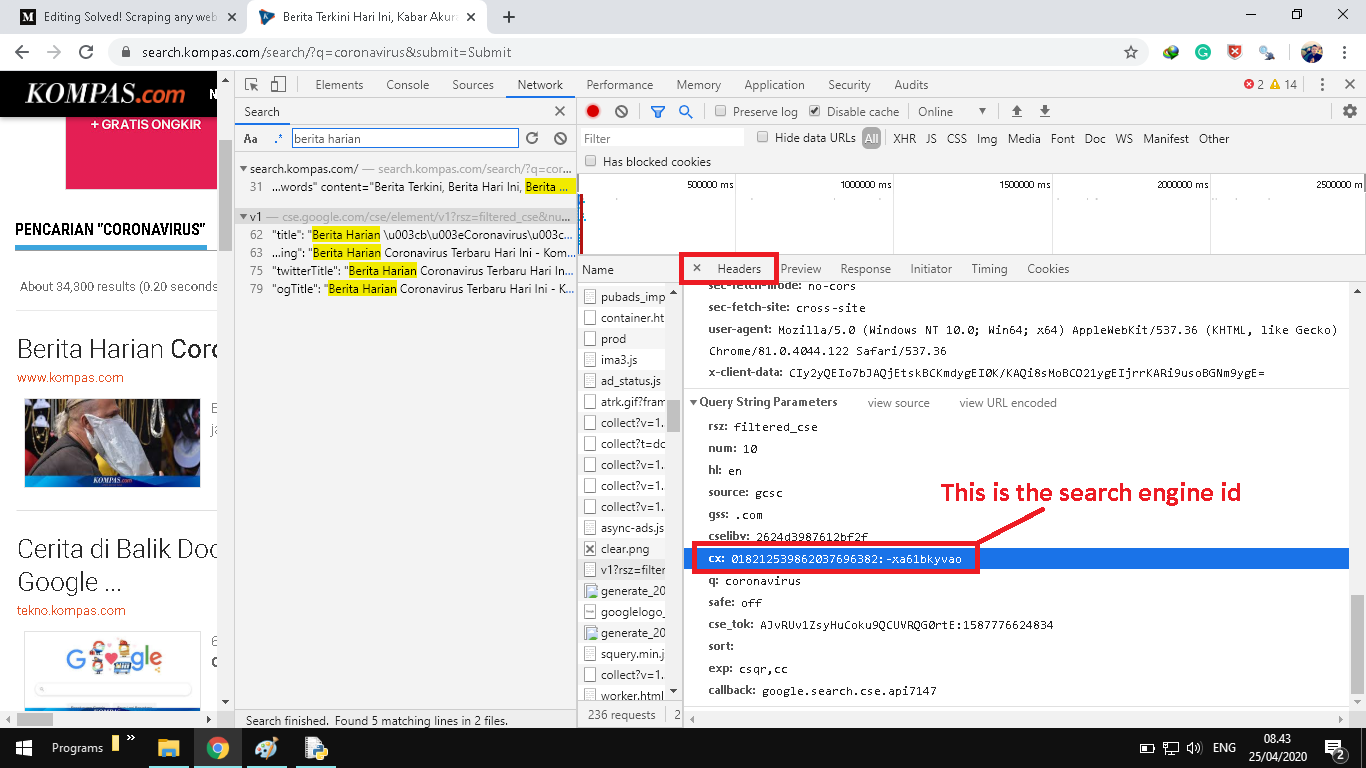Switch to the Preview tab
The width and height of the screenshot is (1366, 768).
point(800,268)
